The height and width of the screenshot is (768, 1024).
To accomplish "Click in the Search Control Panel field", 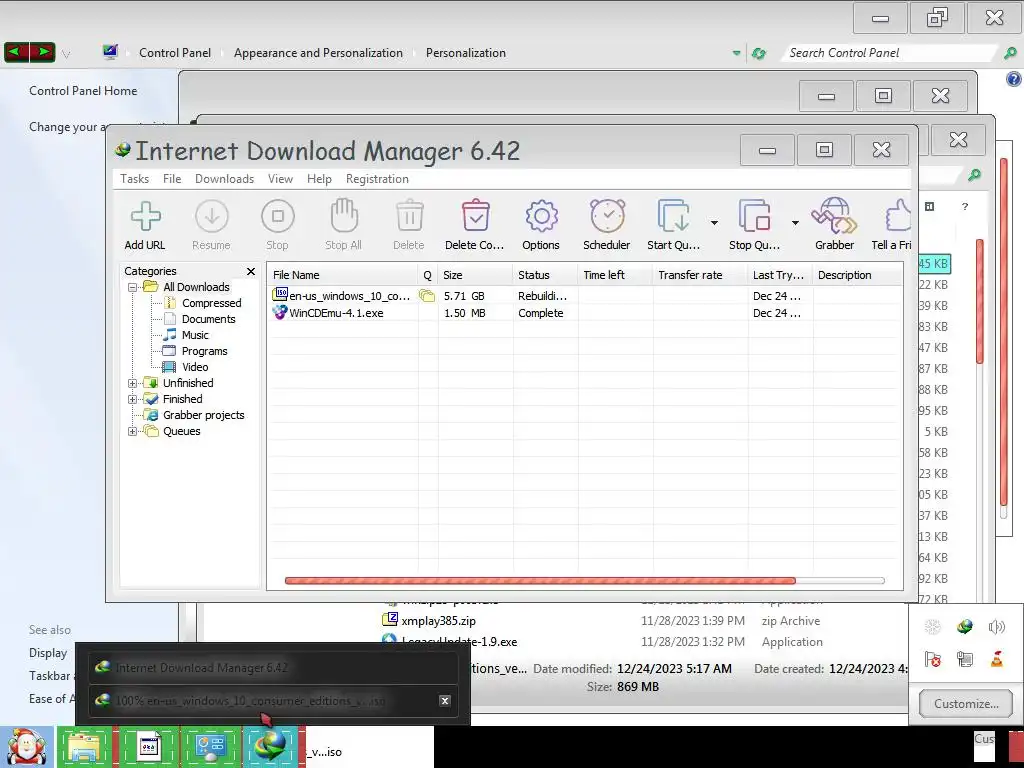I will click(888, 53).
